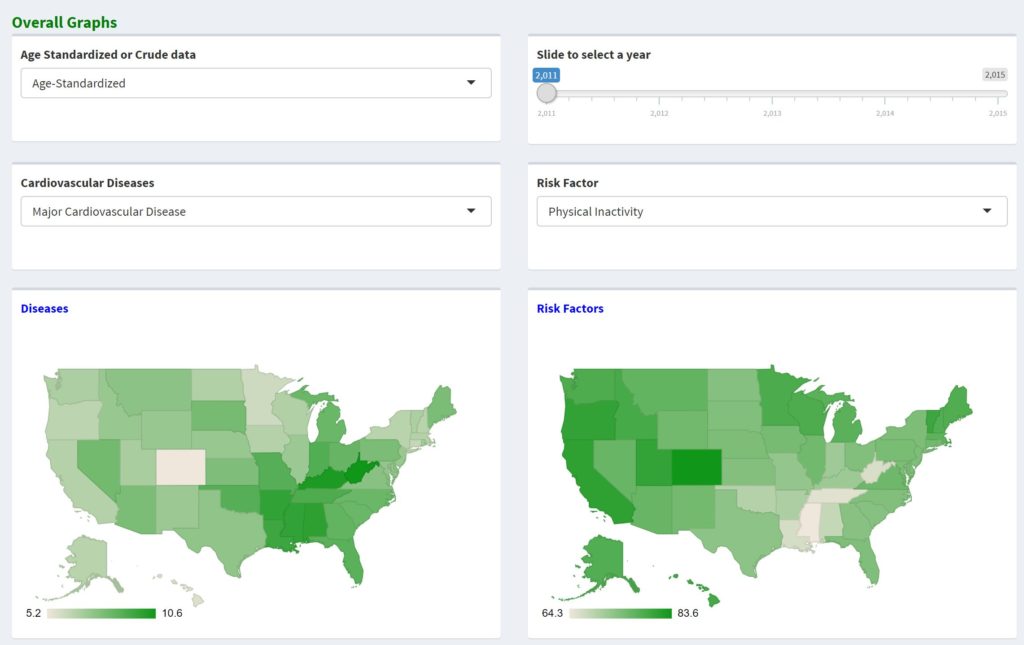Select dark green Colorado on Risk Factors map
The width and height of the screenshot is (1024, 645).
tap(697, 467)
